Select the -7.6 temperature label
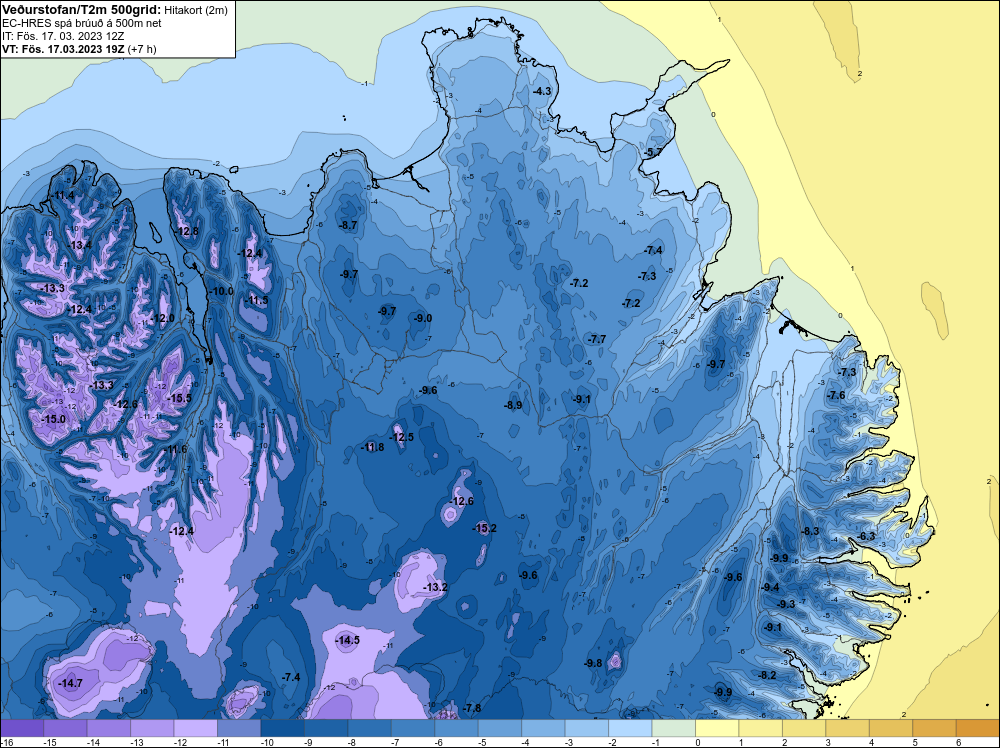1000x748 pixels. coord(837,396)
